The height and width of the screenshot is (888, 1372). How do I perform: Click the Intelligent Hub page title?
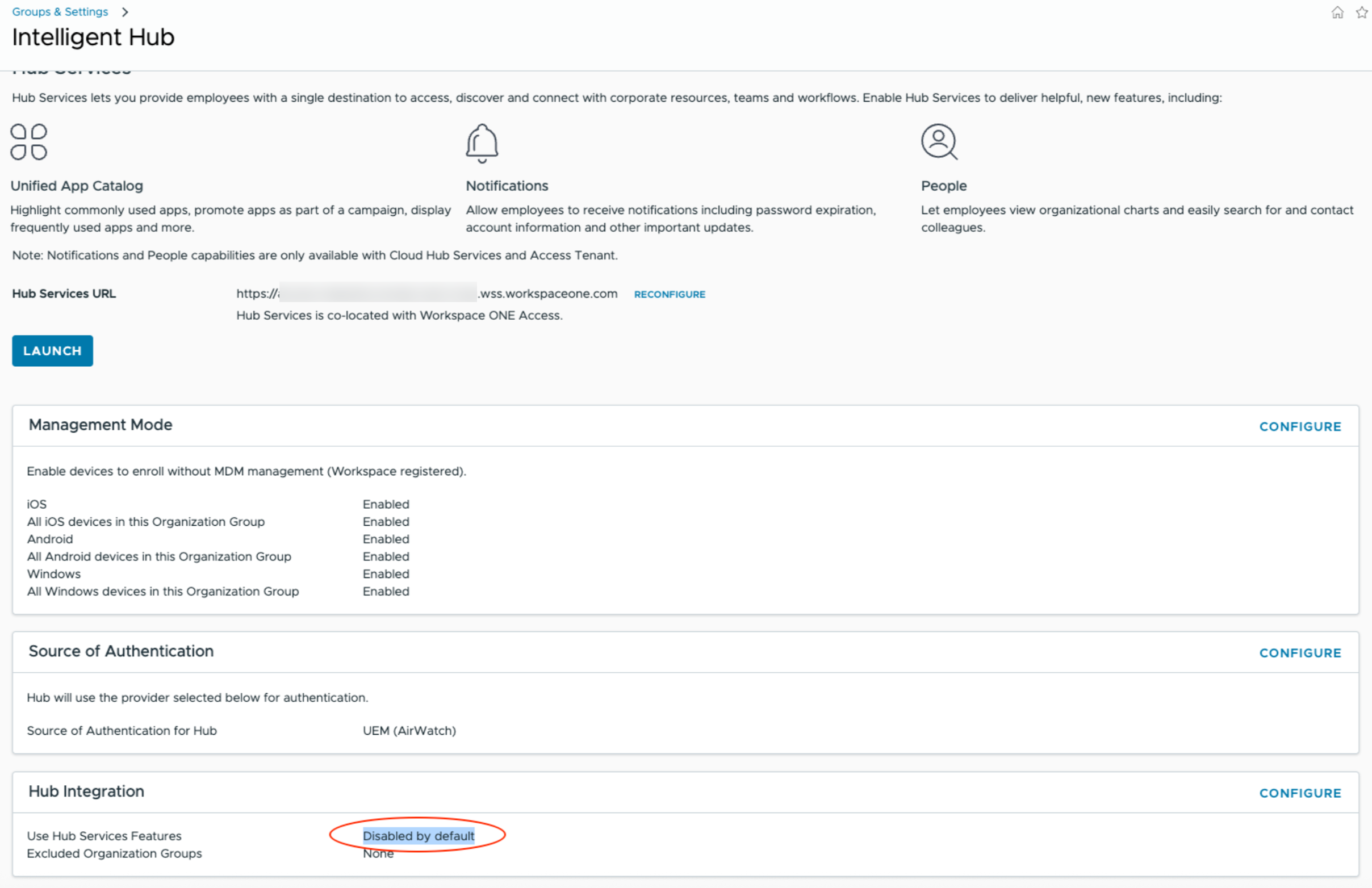pyautogui.click(x=93, y=37)
